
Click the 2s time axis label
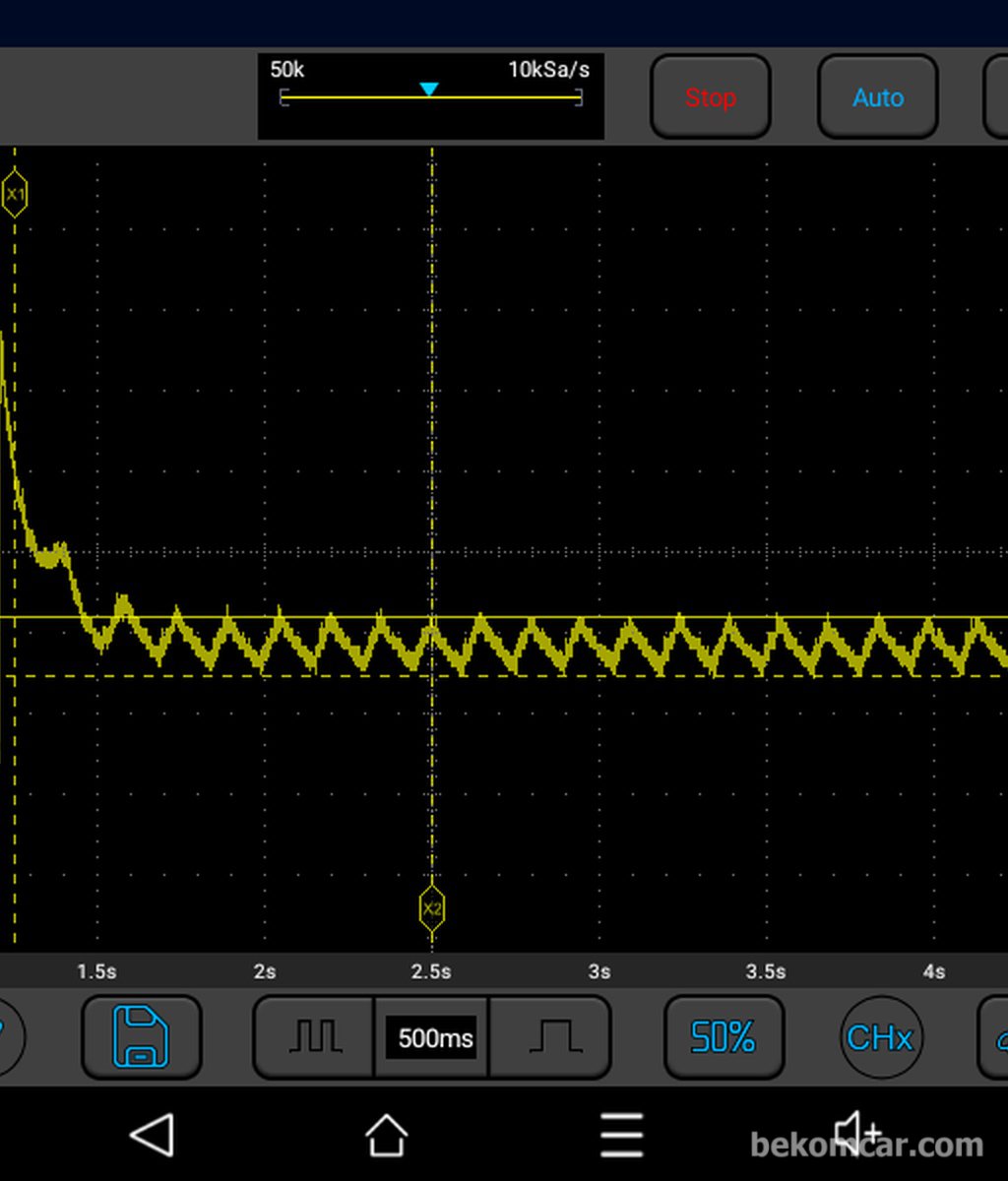click(x=265, y=971)
